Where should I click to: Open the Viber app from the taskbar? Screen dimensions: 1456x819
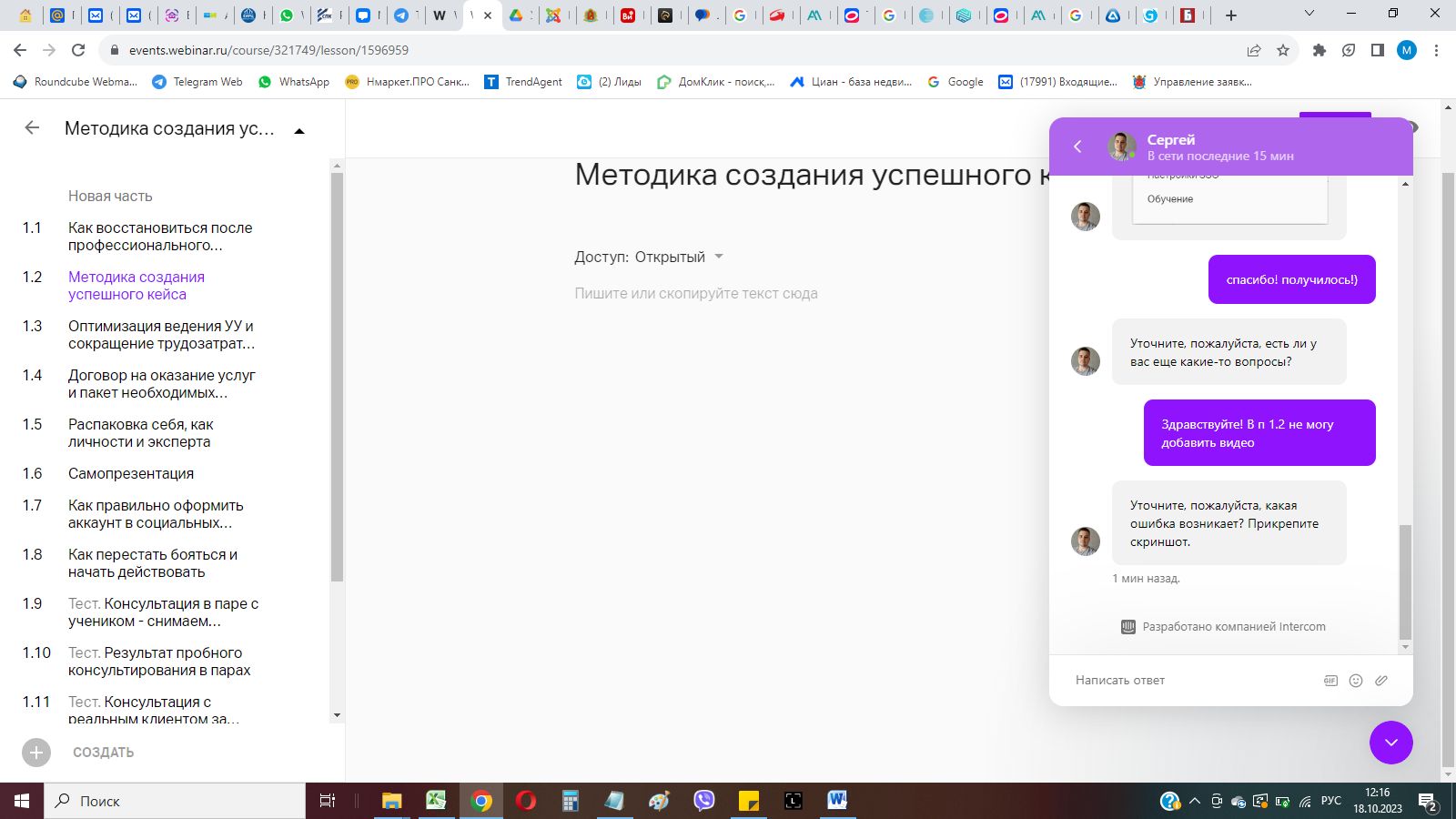point(704,801)
